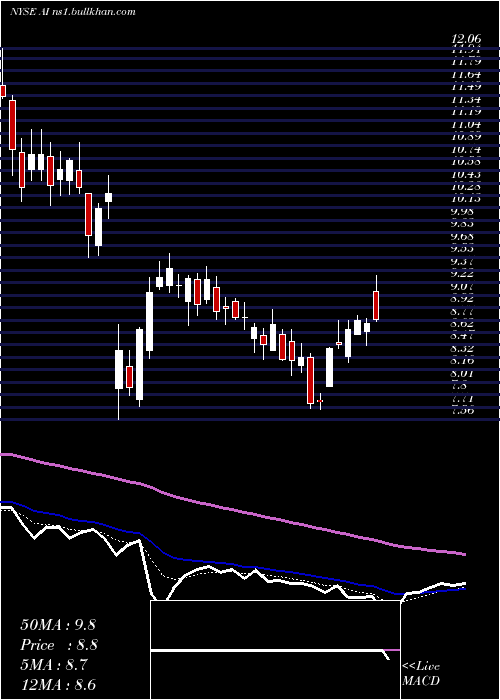Click the 12.06 price axis label
This screenshot has height=700, width=500.
coord(466,40)
